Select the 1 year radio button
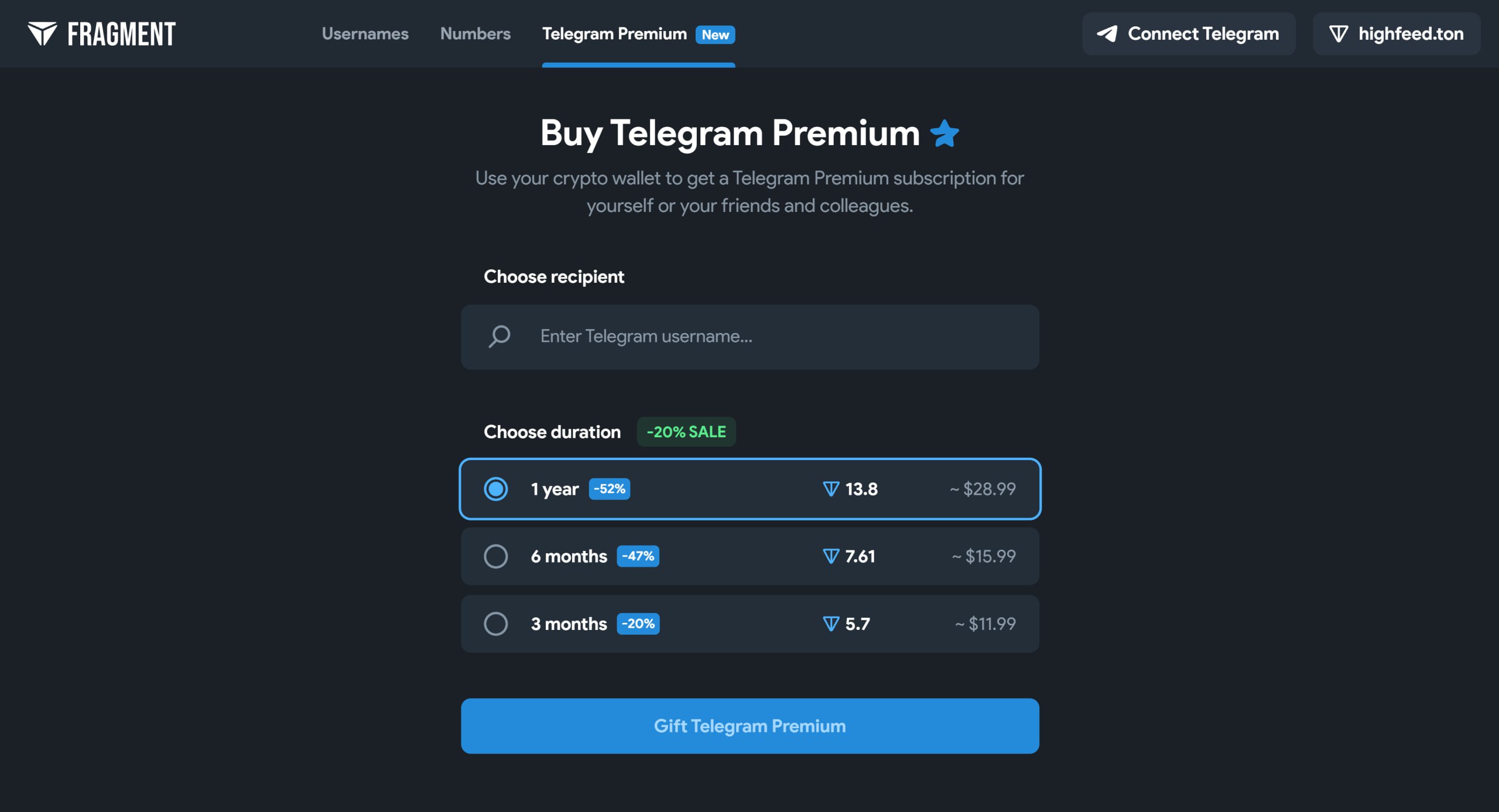Screen dimensions: 1499x812 pyautogui.click(x=496, y=489)
